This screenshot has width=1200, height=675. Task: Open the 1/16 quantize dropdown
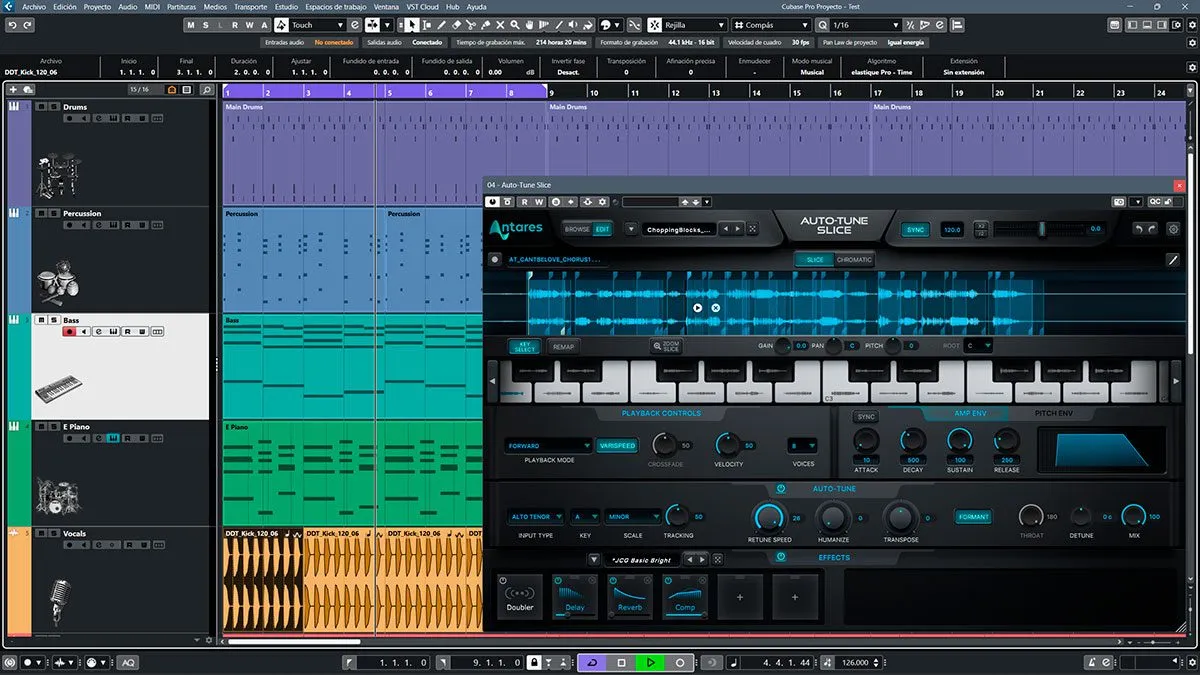(x=867, y=25)
